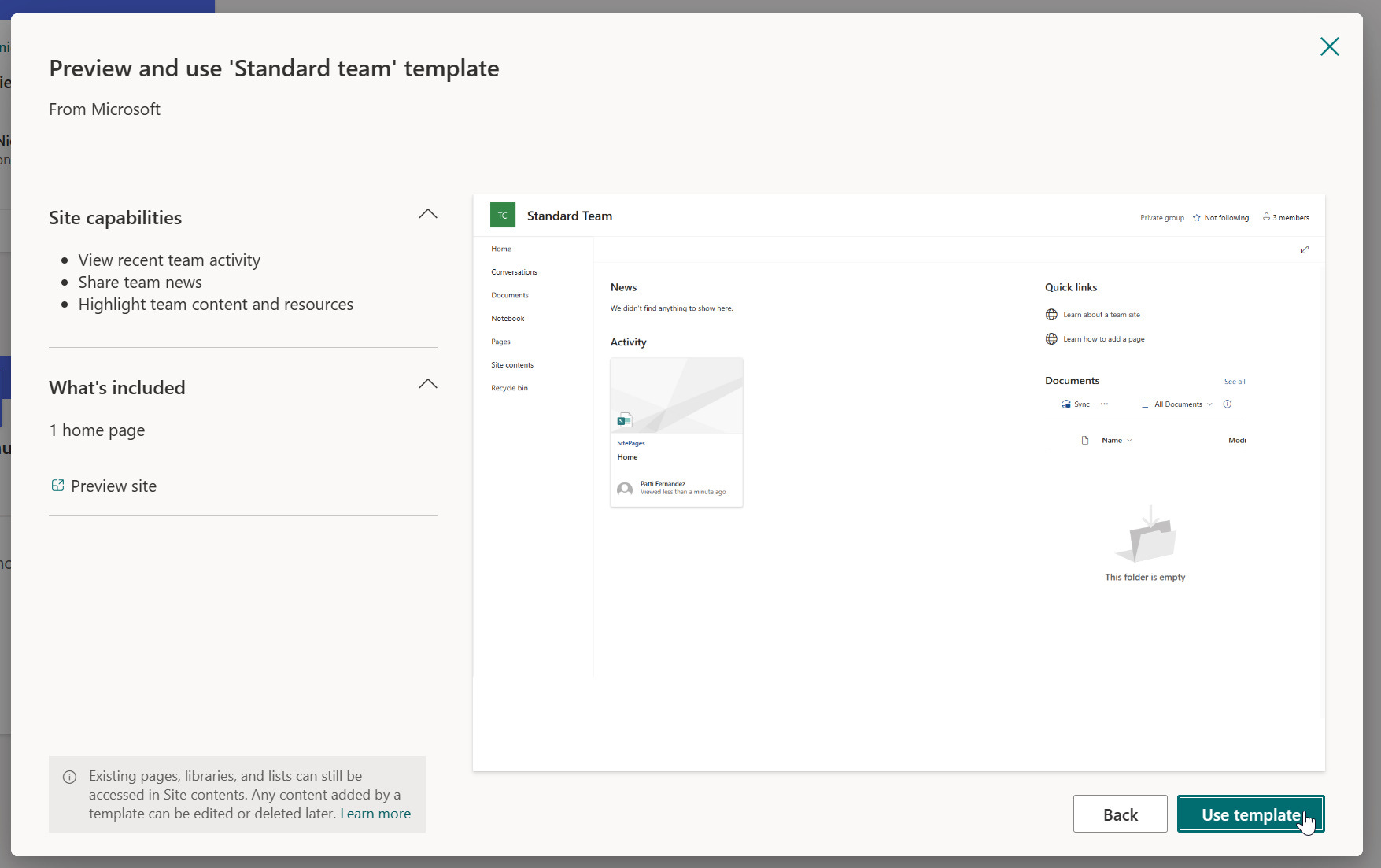Viewport: 1381px width, 868px height.
Task: Open the Name column dropdown
Action: click(x=1117, y=441)
